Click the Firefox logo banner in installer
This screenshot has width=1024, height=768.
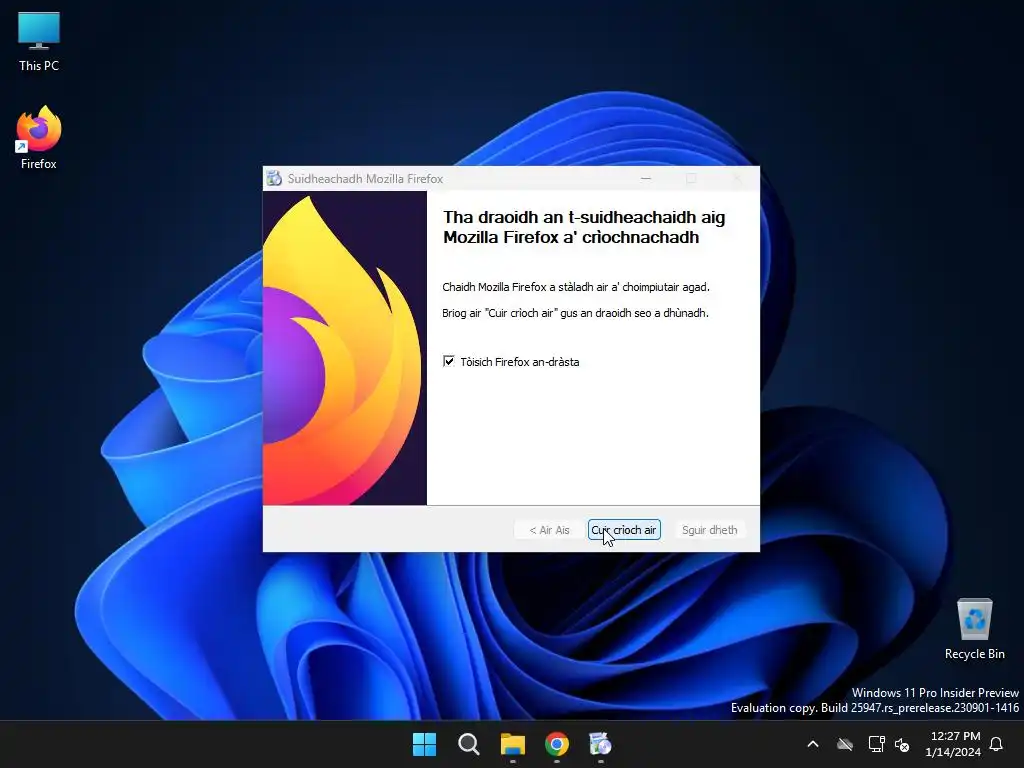pyautogui.click(x=345, y=348)
